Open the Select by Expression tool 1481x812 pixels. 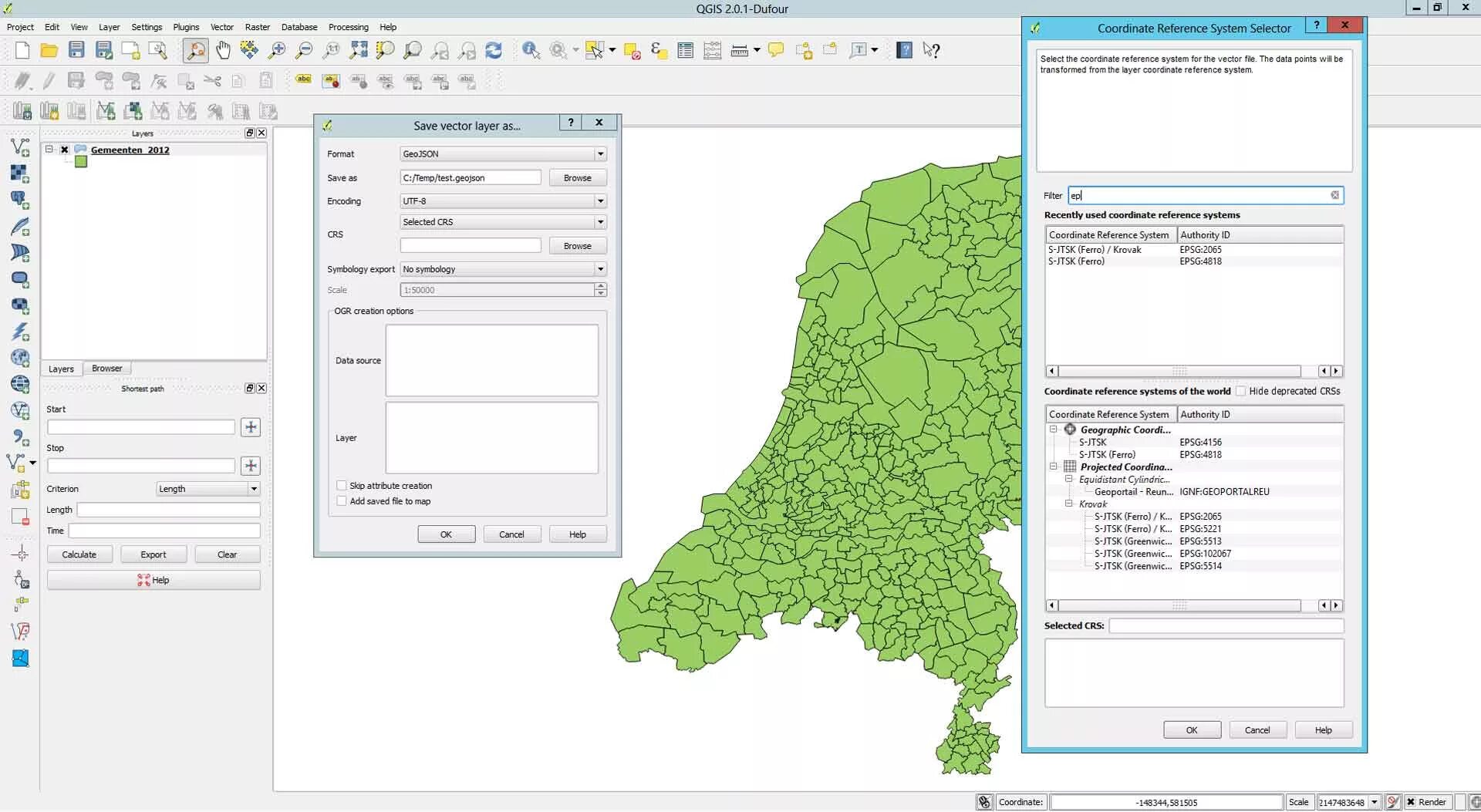coord(658,51)
